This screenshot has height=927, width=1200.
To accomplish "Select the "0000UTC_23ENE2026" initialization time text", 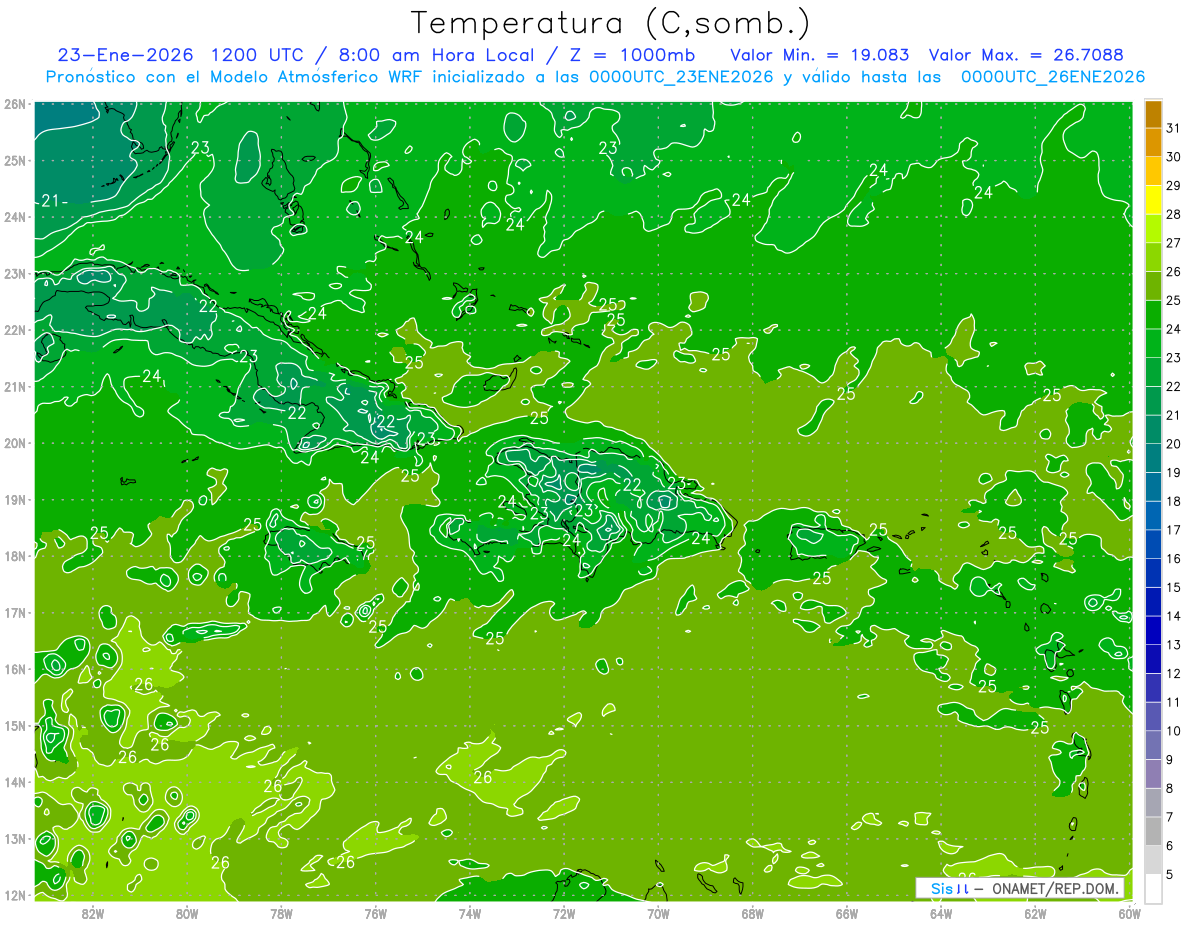I will point(681,77).
